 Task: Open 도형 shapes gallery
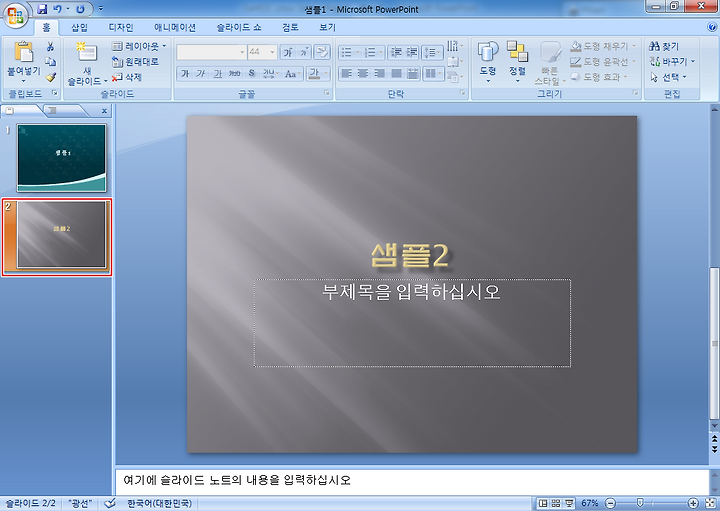click(x=488, y=62)
